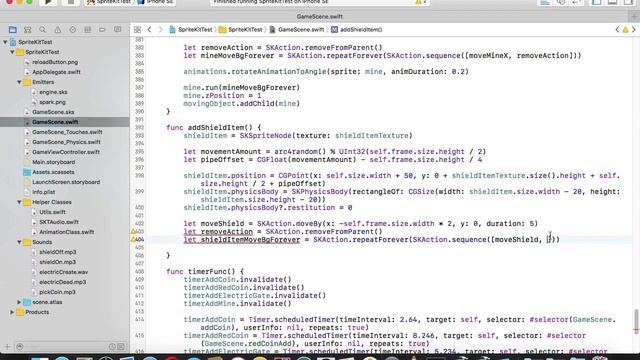Click the warning icon in jump bar
The height and width of the screenshot is (360, 640).
(625, 30)
